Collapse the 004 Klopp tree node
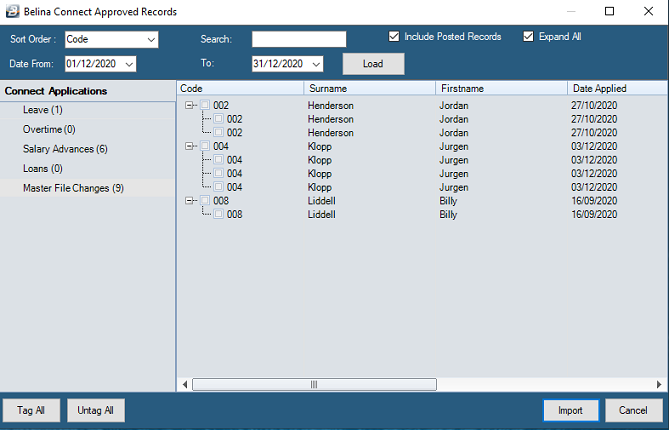The height and width of the screenshot is (430, 669). point(189,146)
